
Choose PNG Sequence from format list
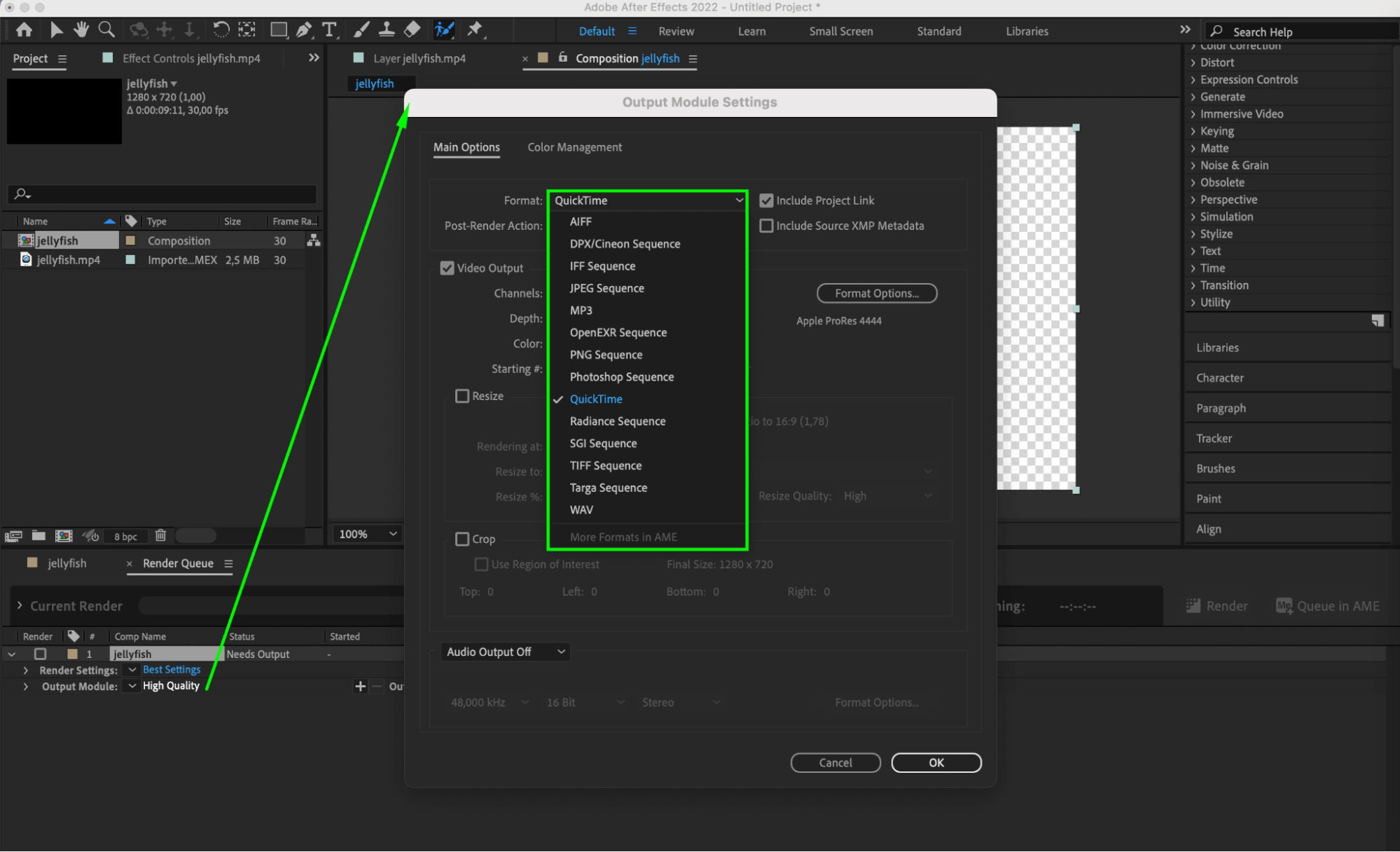coord(606,355)
